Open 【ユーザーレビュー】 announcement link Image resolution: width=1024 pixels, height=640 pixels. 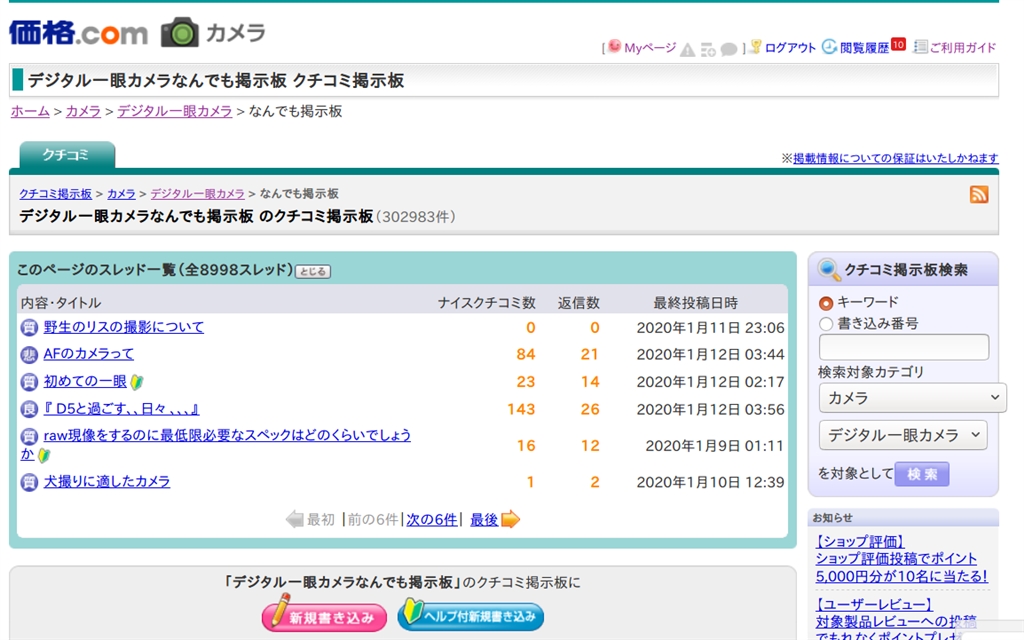point(874,605)
